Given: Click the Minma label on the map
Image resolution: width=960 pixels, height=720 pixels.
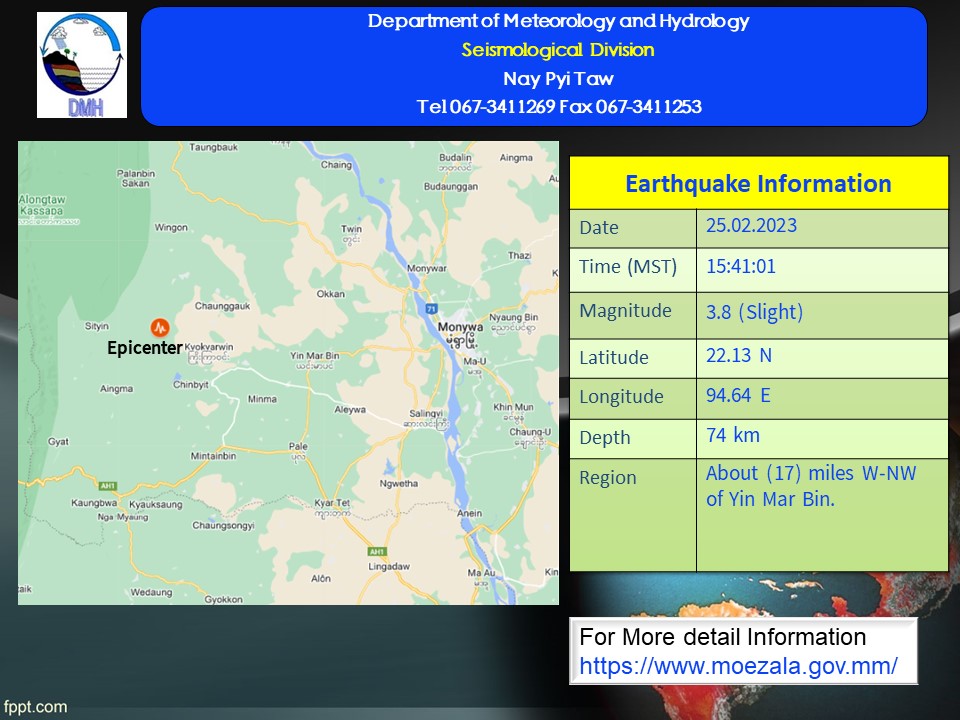Looking at the screenshot, I should click(x=262, y=399).
